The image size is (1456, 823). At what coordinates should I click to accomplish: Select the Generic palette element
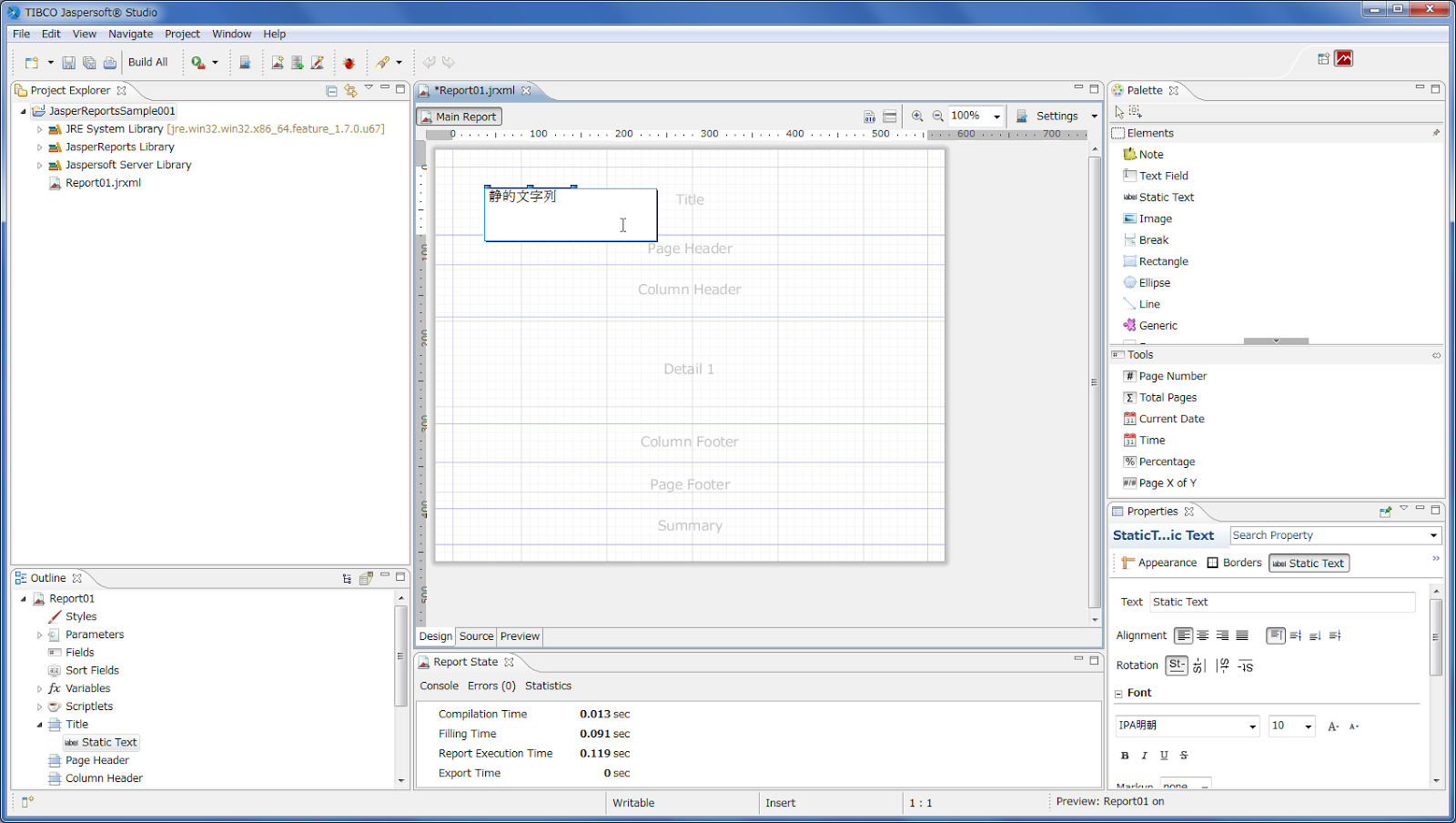coord(1150,325)
